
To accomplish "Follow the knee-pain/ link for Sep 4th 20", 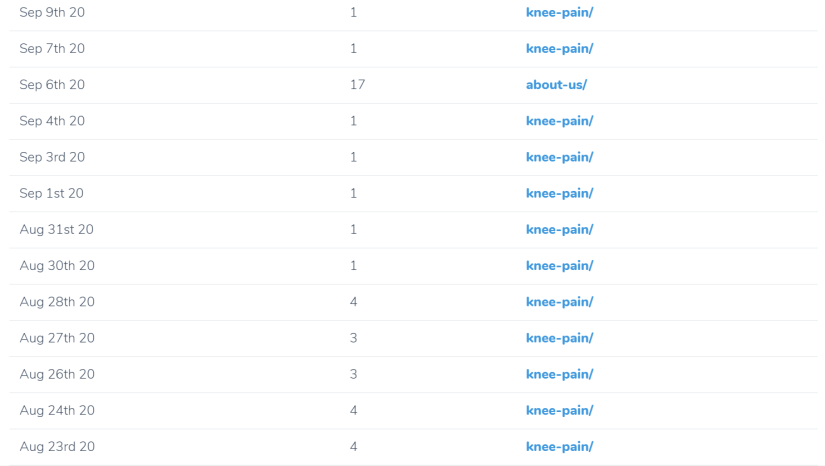I will pyautogui.click(x=559, y=121).
